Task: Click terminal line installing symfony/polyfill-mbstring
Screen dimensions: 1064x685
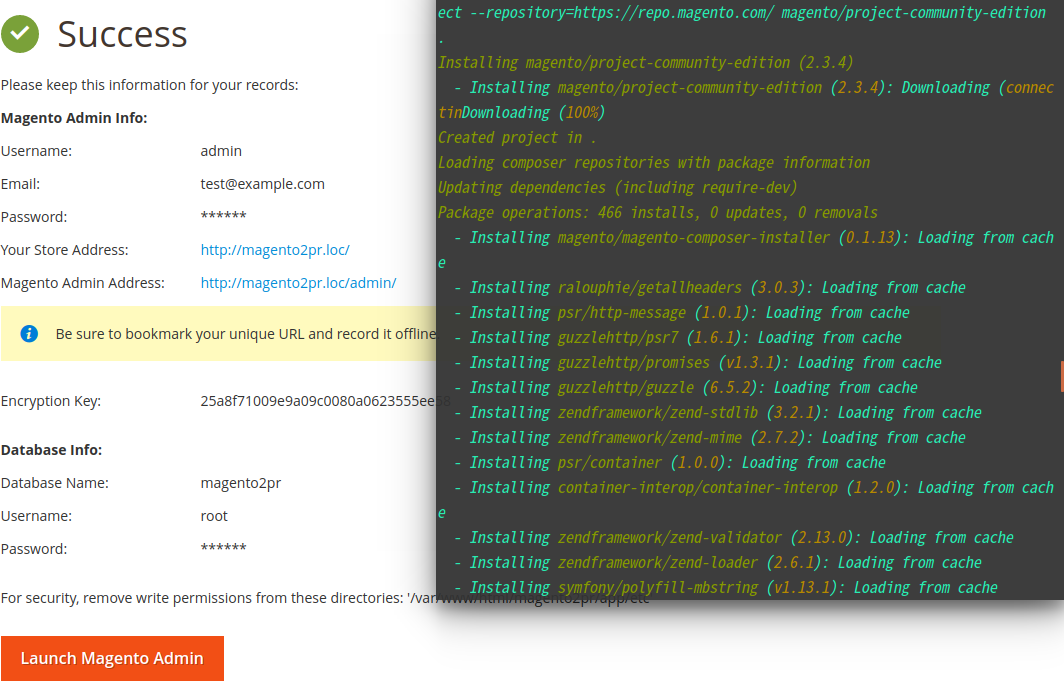Action: pos(726,588)
